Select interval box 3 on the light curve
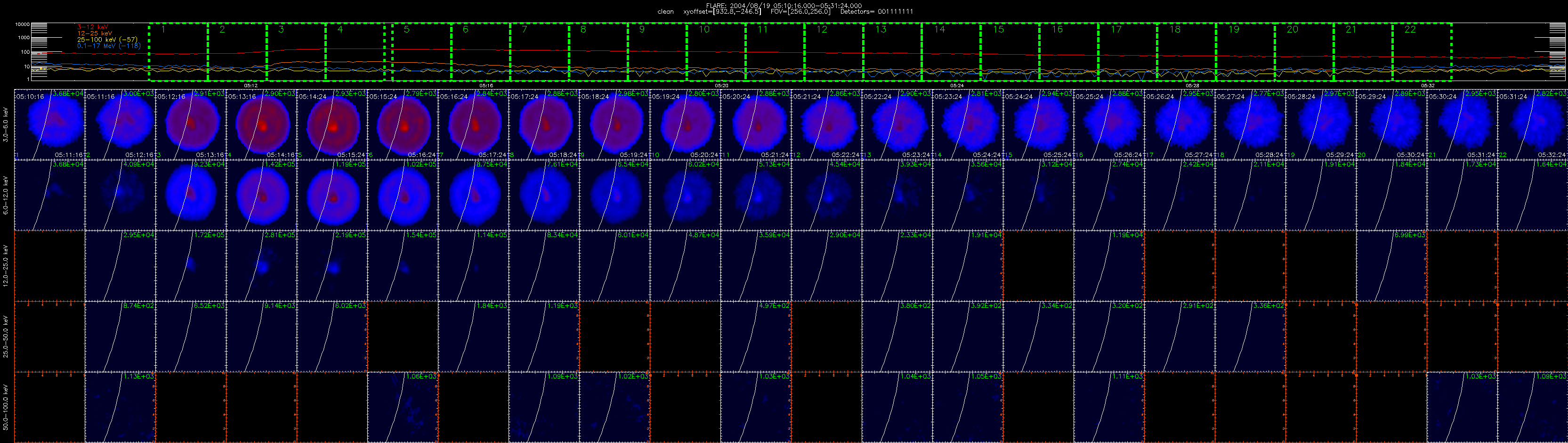The image size is (1568, 443). pyautogui.click(x=297, y=52)
